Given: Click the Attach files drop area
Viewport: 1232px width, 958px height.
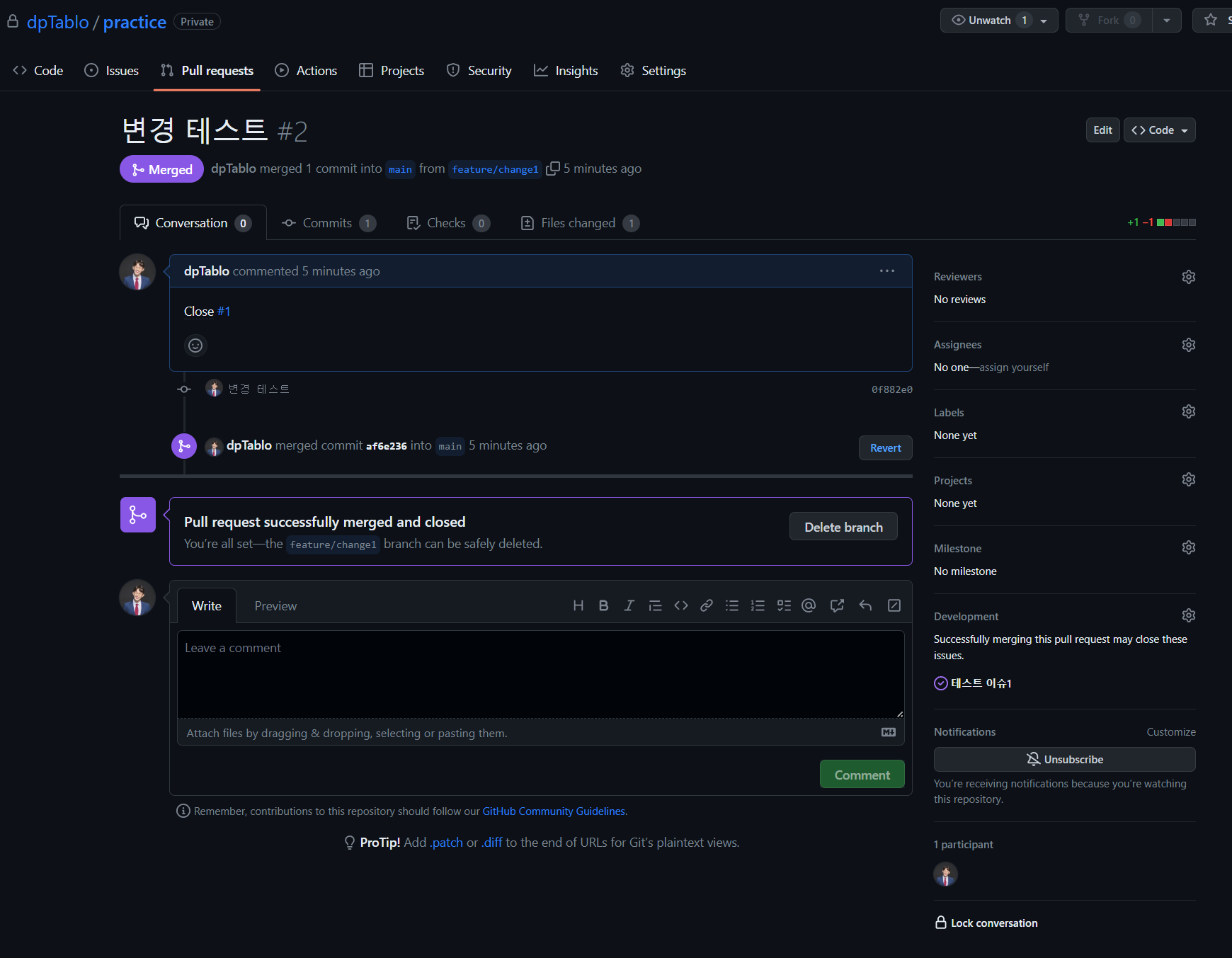Looking at the screenshot, I should click(x=540, y=733).
